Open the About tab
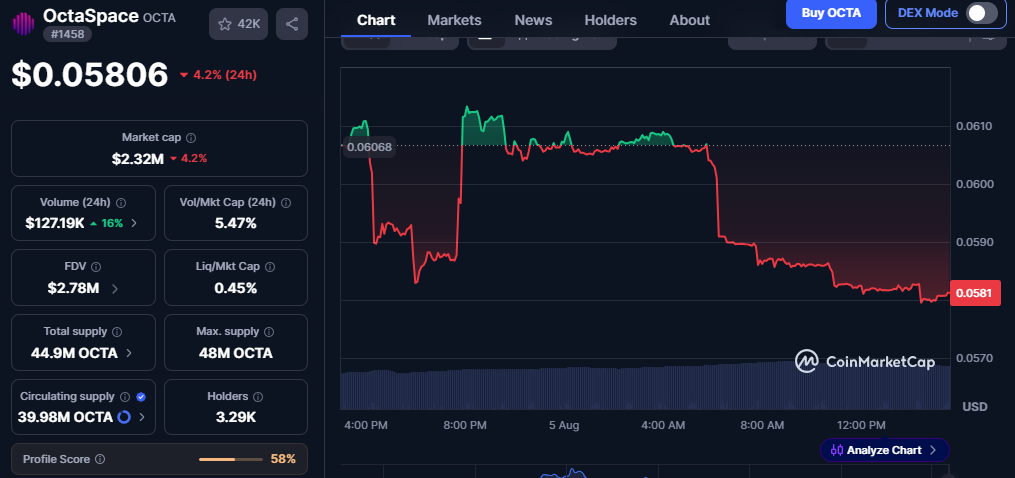1015x478 pixels. pyautogui.click(x=689, y=21)
